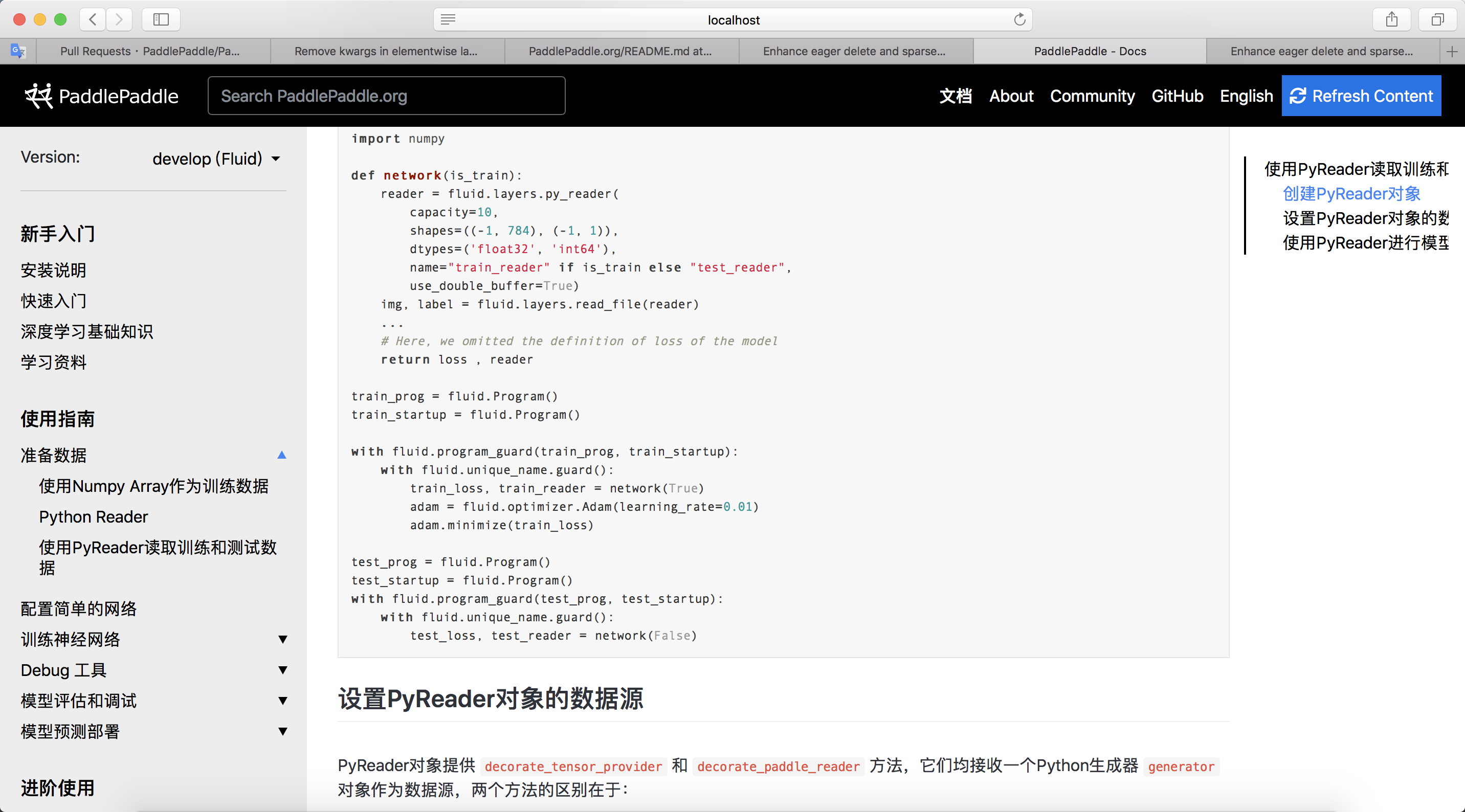This screenshot has height=812, width=1465.
Task: Reload the localhost page
Action: point(1019,20)
